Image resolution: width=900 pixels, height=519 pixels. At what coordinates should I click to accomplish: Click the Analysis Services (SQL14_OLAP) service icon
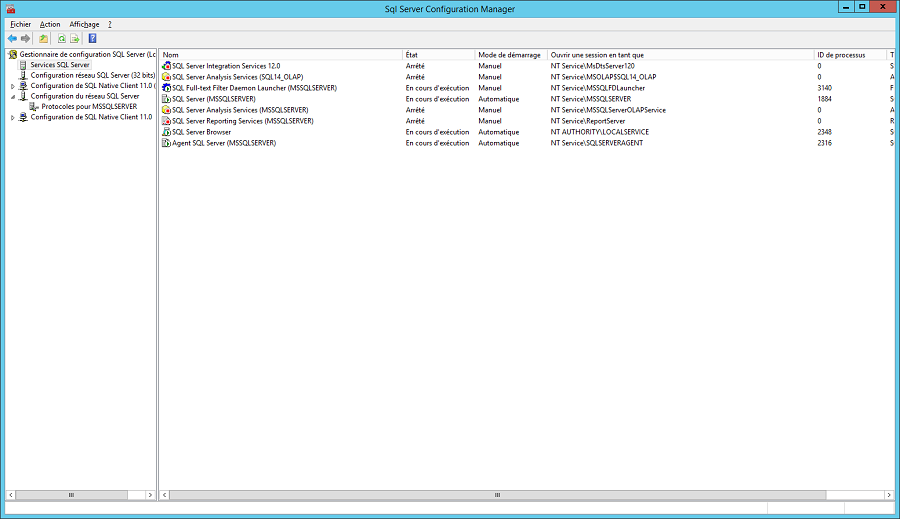click(166, 77)
